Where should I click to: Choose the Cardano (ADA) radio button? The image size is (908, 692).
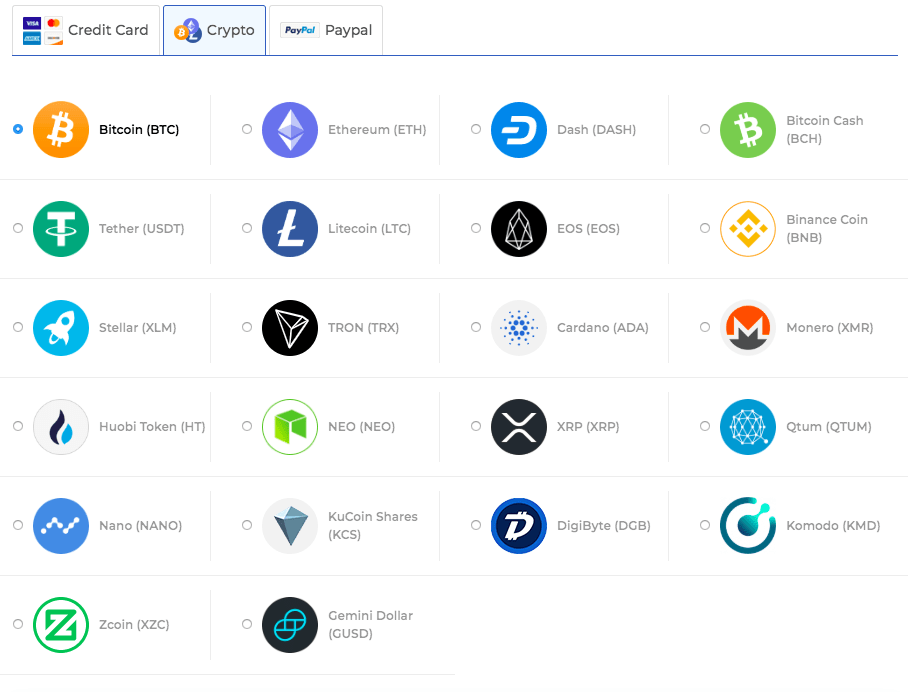pyautogui.click(x=475, y=327)
